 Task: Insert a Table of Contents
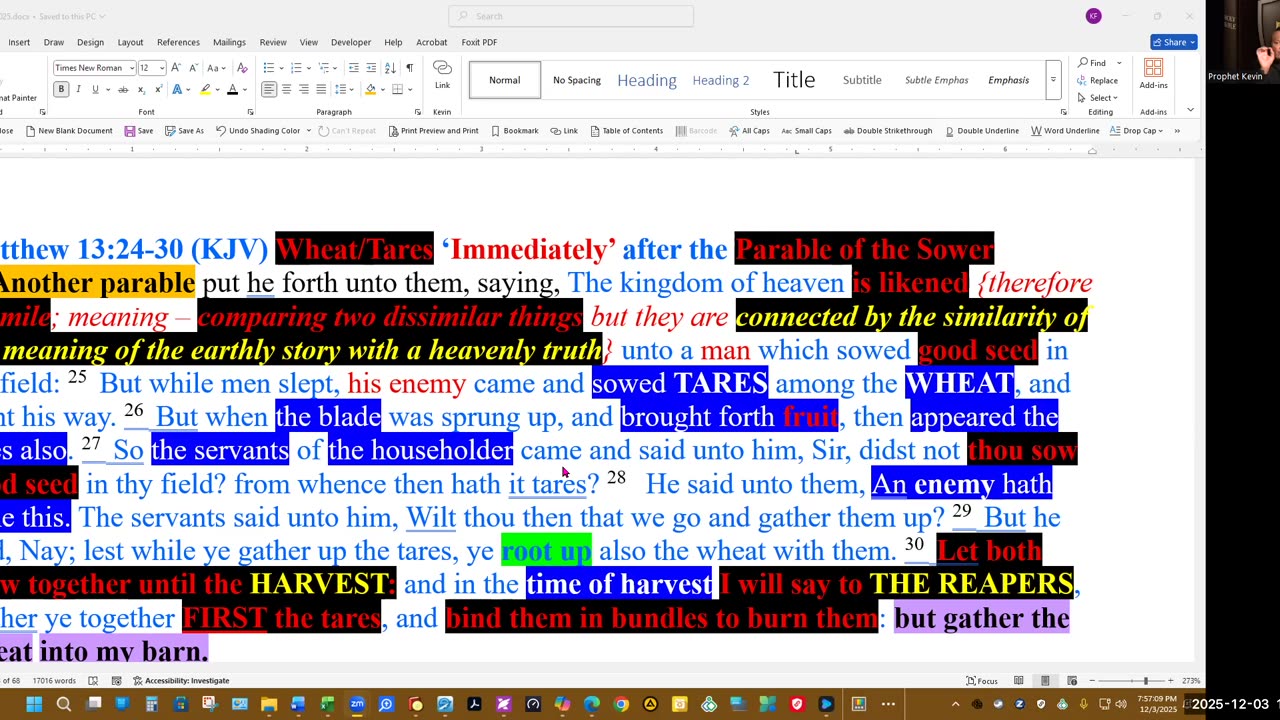click(627, 131)
